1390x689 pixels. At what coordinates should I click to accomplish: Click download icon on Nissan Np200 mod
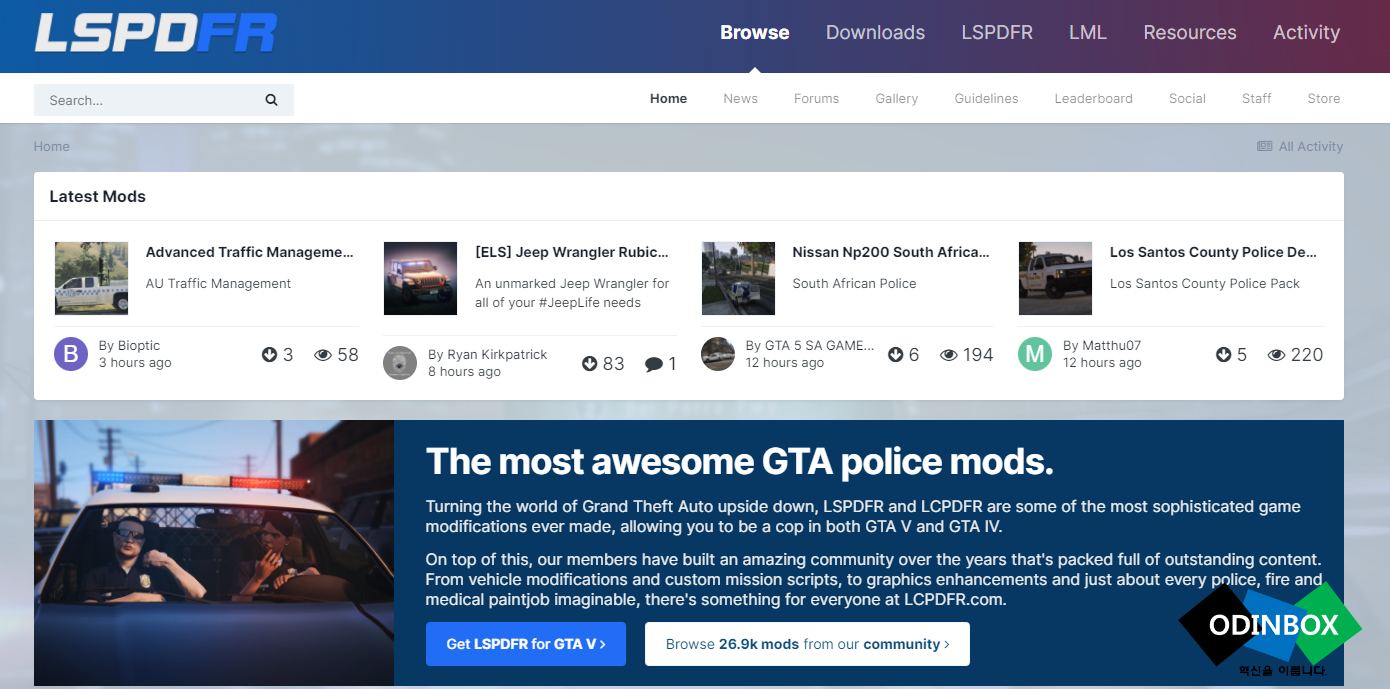click(x=896, y=355)
